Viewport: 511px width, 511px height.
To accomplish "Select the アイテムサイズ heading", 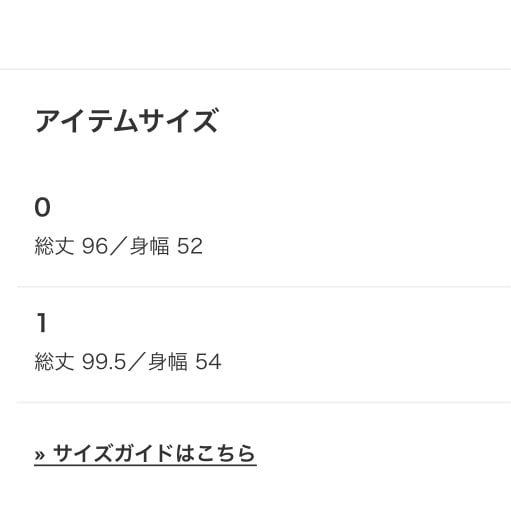I will pos(127,121).
